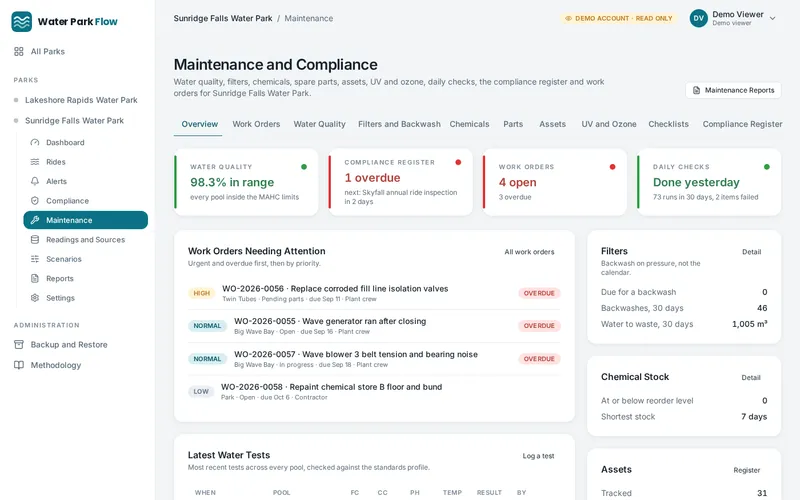Open Scenarios in the sidebar
This screenshot has width=800, height=500.
(64, 259)
